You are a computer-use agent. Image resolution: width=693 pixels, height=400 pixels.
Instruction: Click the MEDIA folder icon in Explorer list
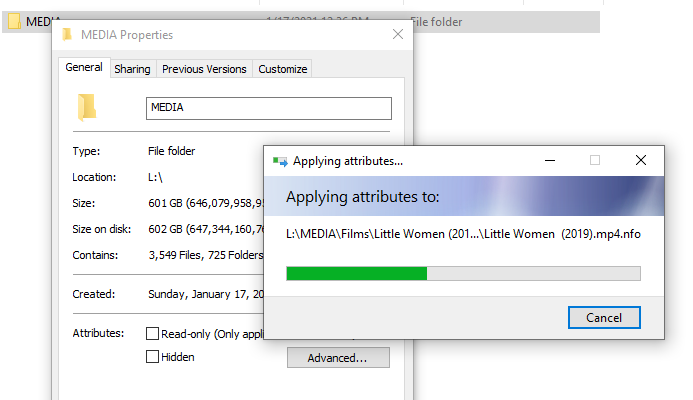14,21
